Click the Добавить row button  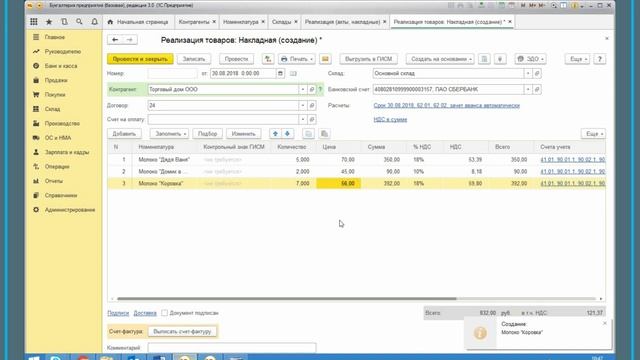click(124, 134)
